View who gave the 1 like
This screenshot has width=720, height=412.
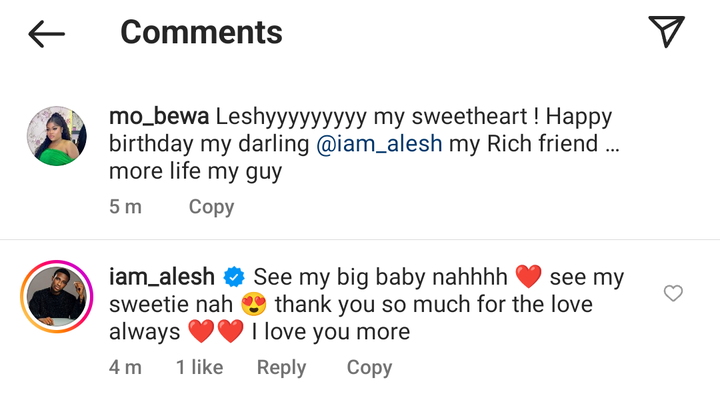(199, 367)
